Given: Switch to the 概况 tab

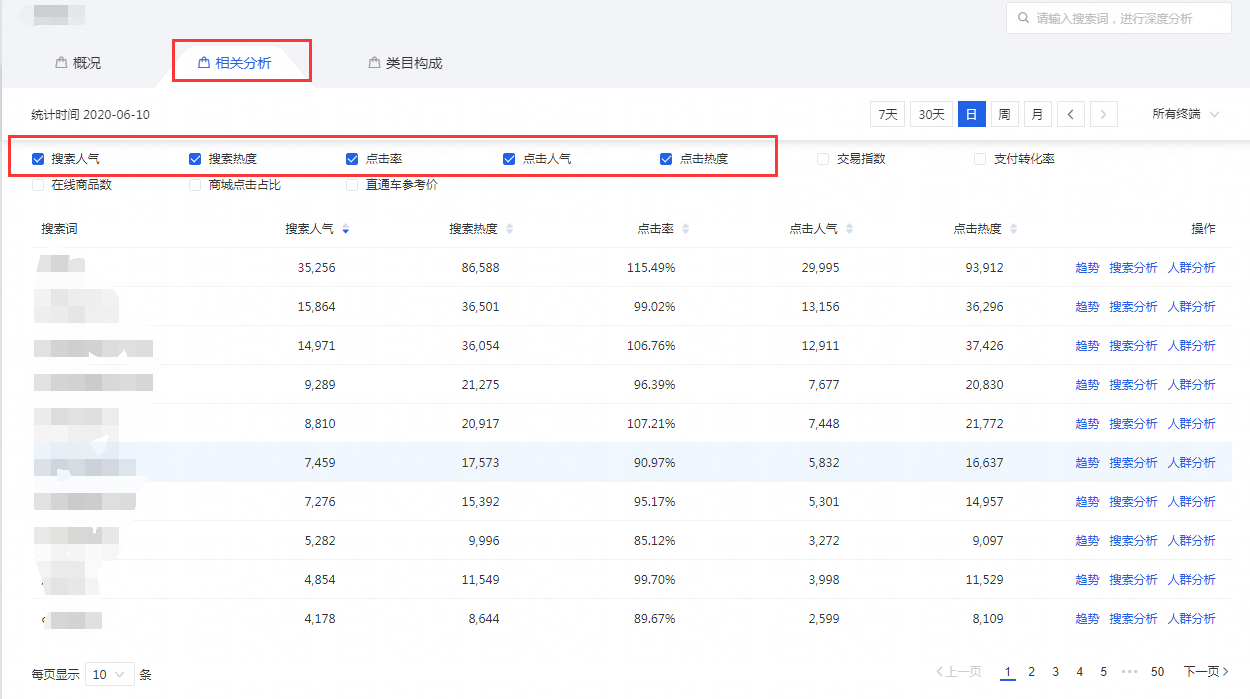Looking at the screenshot, I should click(x=78, y=63).
